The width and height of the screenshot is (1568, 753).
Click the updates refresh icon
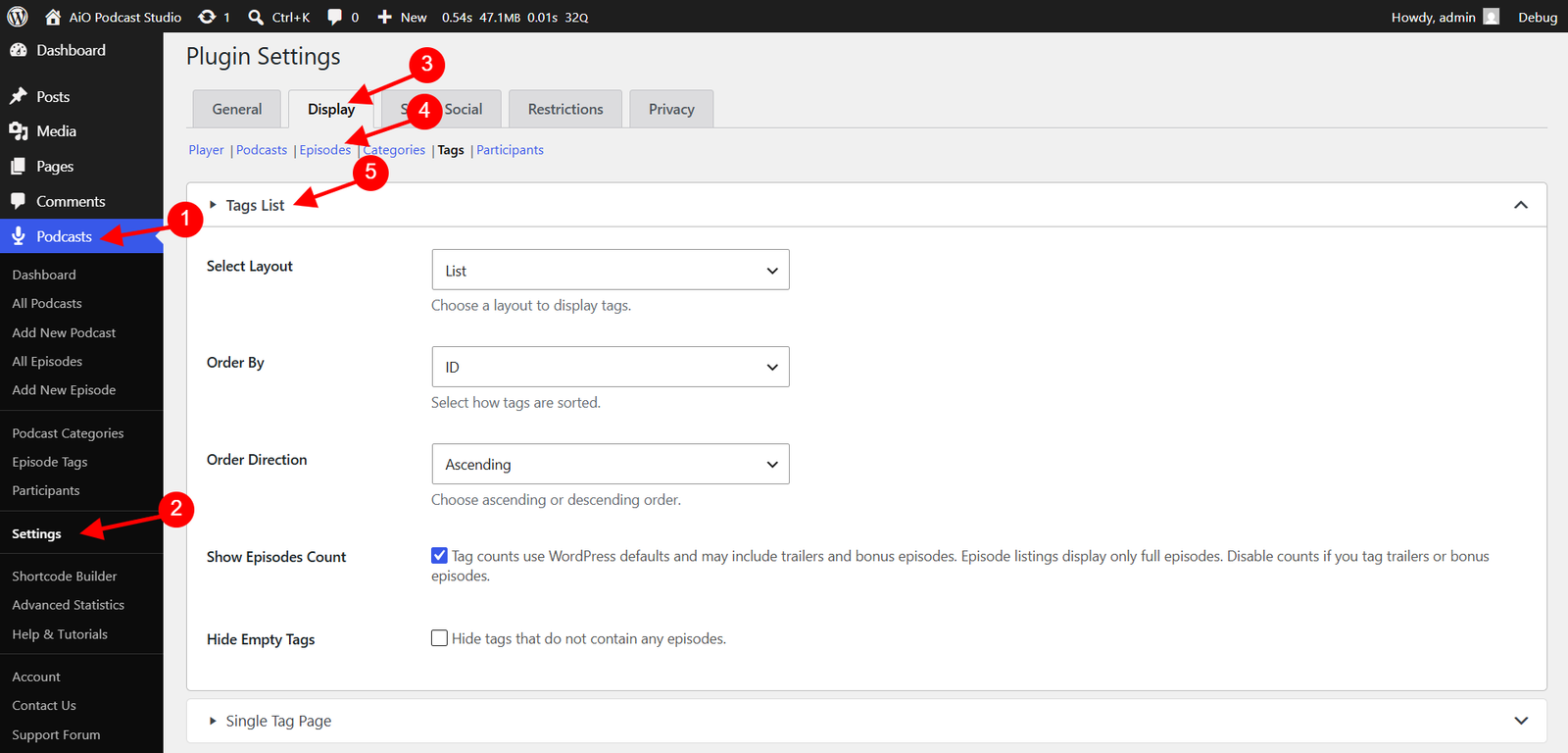207,17
